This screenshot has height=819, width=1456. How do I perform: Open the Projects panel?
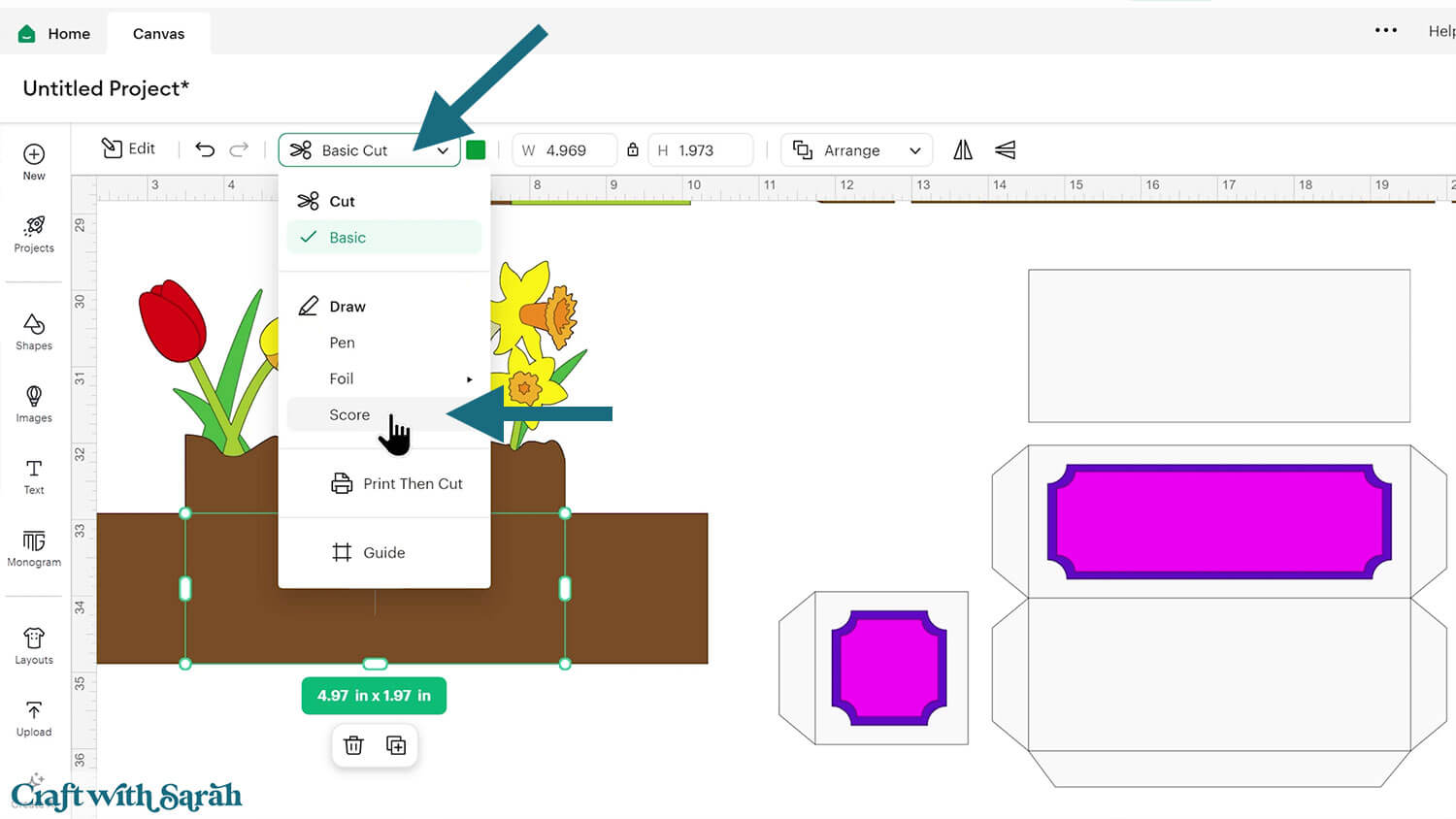coord(34,234)
